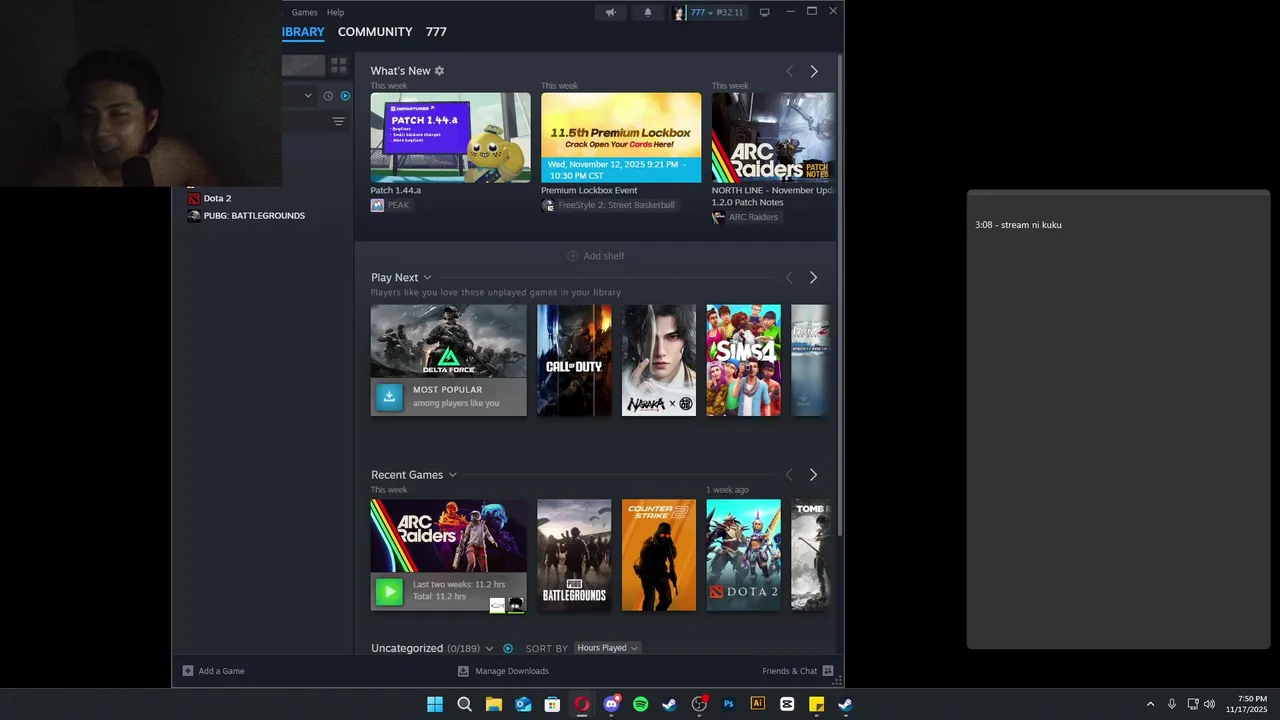
Task: Click Manage Downloads icon
Action: pos(463,671)
